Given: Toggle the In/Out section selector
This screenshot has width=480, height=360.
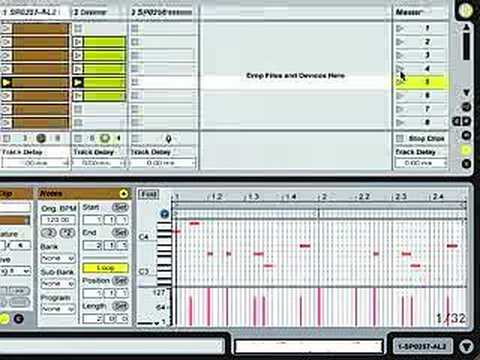Looking at the screenshot, I should pos(466,107).
